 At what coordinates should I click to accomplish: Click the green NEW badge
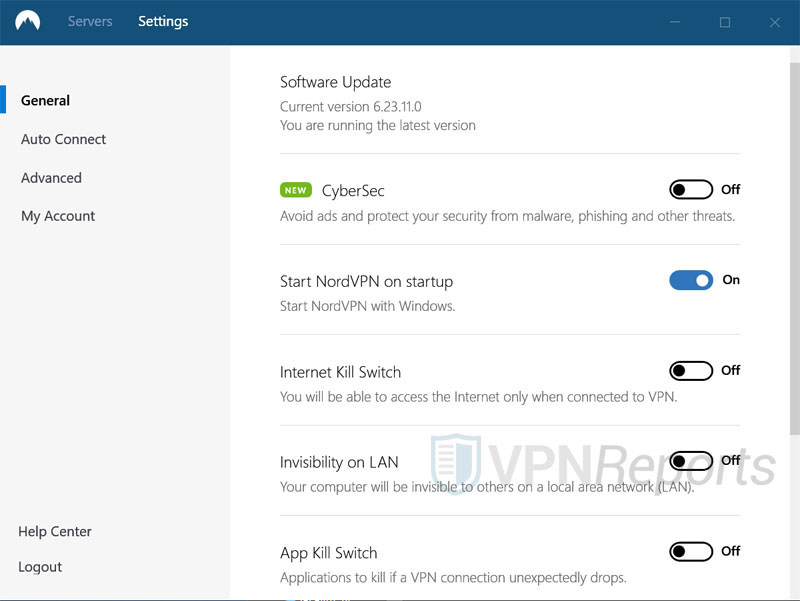tap(295, 190)
